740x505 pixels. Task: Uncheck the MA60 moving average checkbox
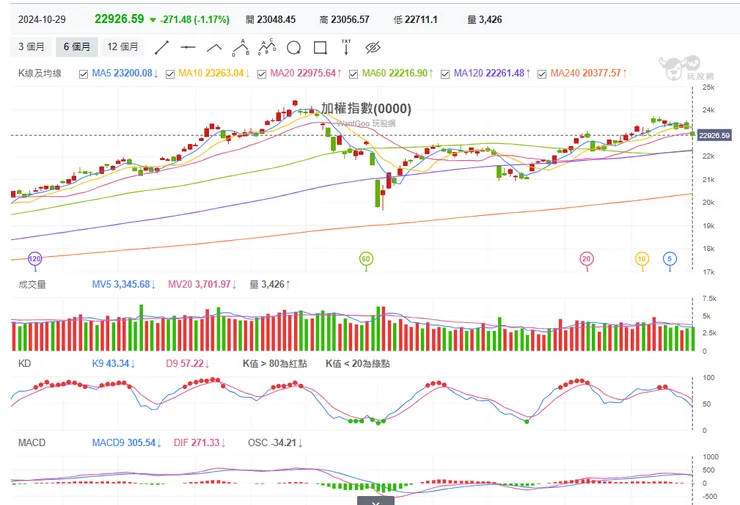[x=353, y=74]
